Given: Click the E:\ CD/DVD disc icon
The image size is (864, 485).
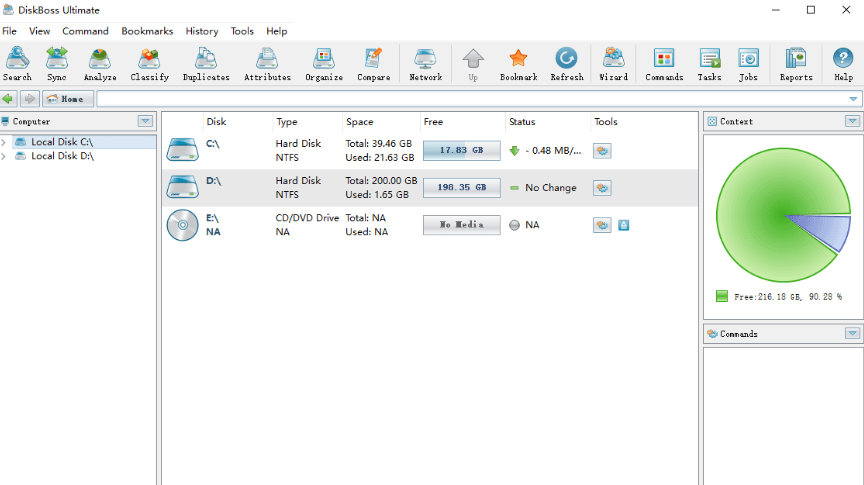Looking at the screenshot, I should [x=182, y=225].
